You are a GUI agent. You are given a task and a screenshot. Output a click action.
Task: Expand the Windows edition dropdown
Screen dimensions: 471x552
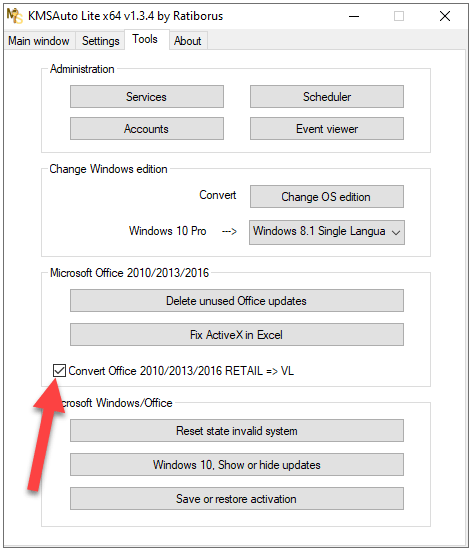coord(327,232)
